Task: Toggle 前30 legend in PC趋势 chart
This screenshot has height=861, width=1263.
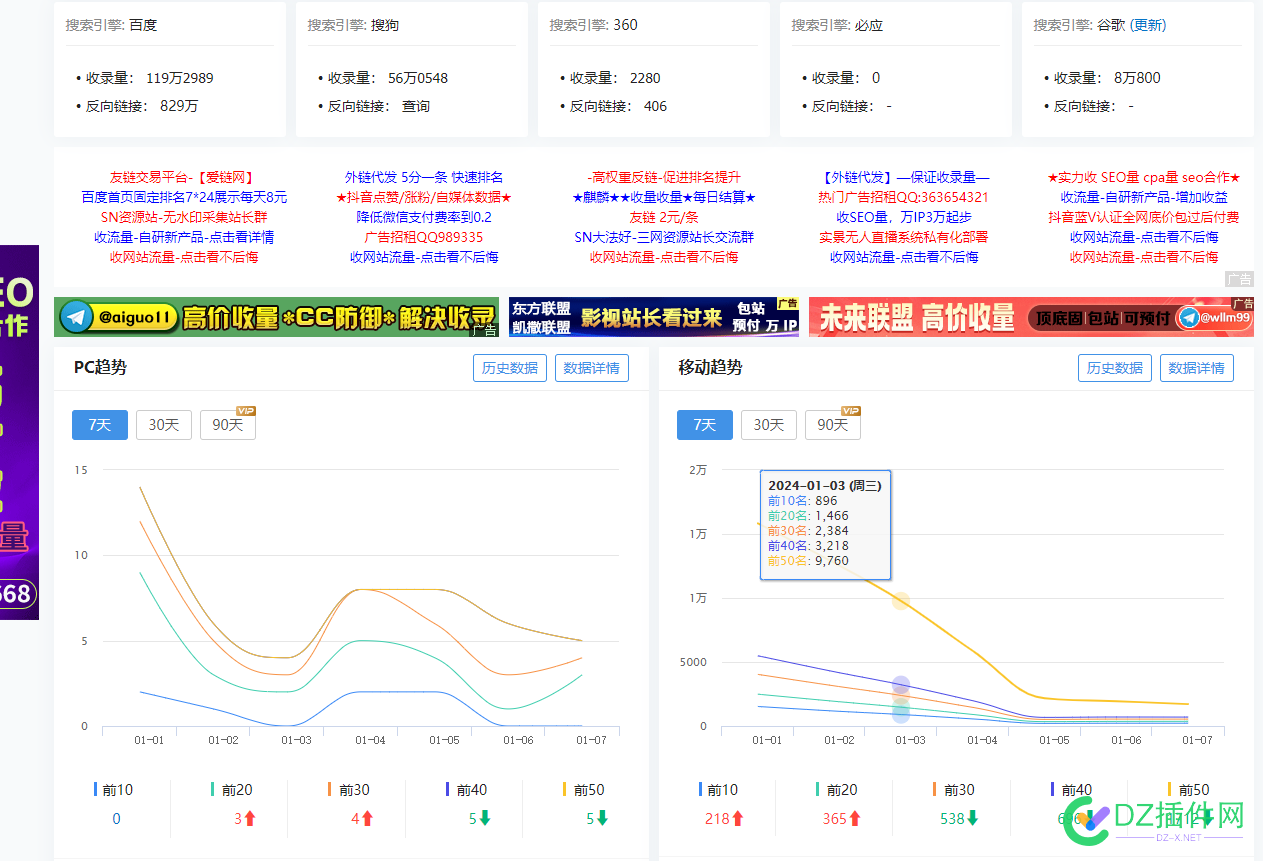Action: click(x=348, y=789)
